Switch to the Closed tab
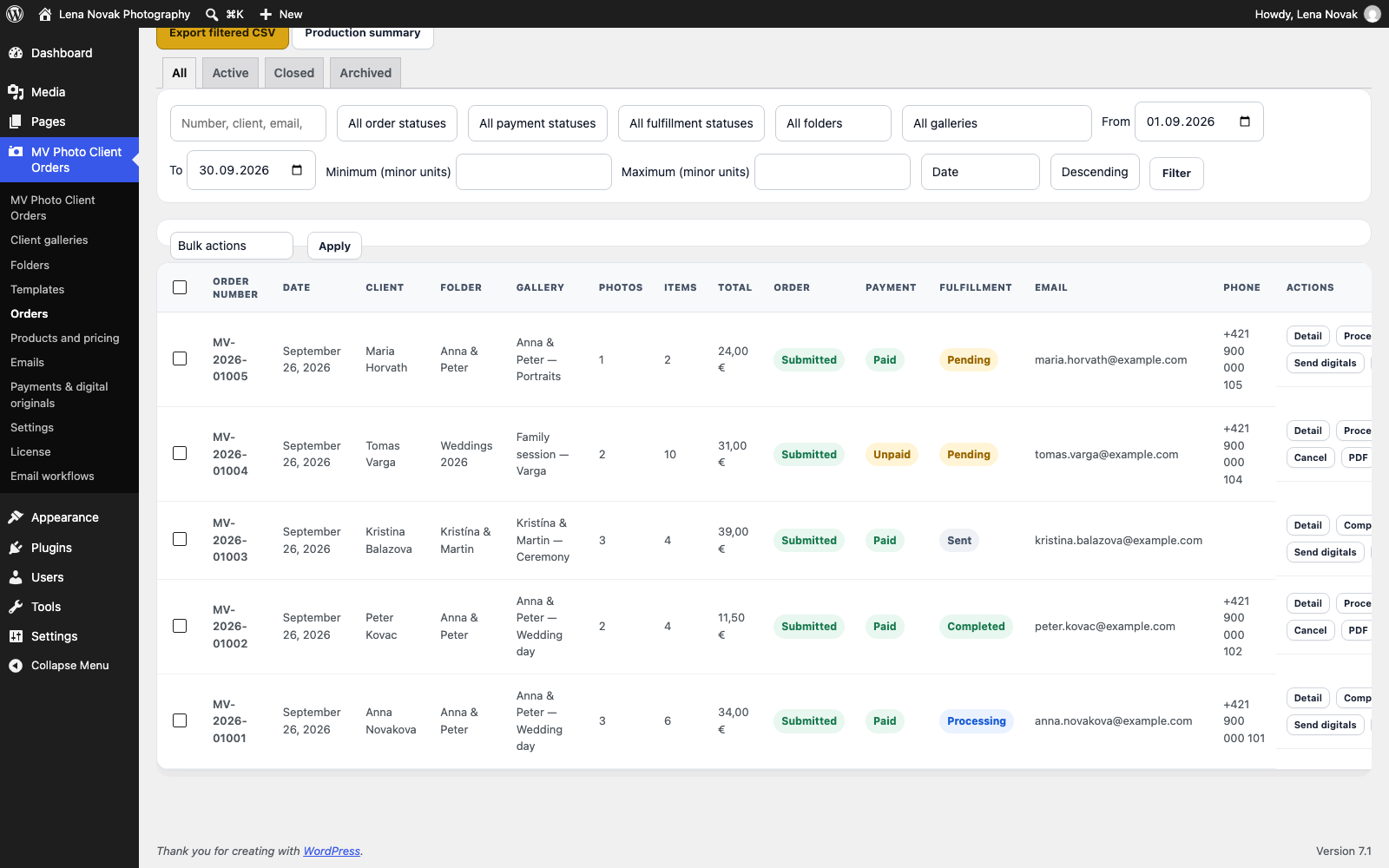 coord(294,73)
